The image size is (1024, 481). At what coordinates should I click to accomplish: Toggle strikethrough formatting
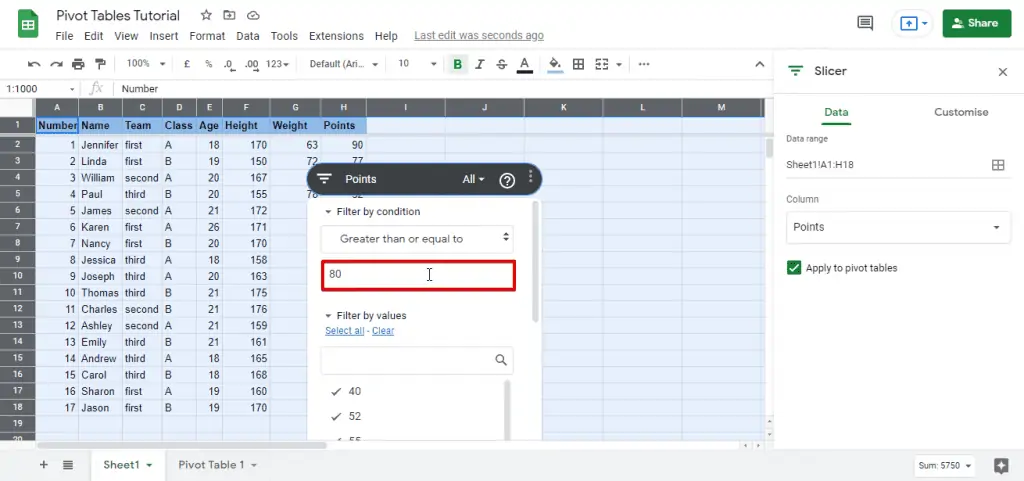[x=502, y=64]
